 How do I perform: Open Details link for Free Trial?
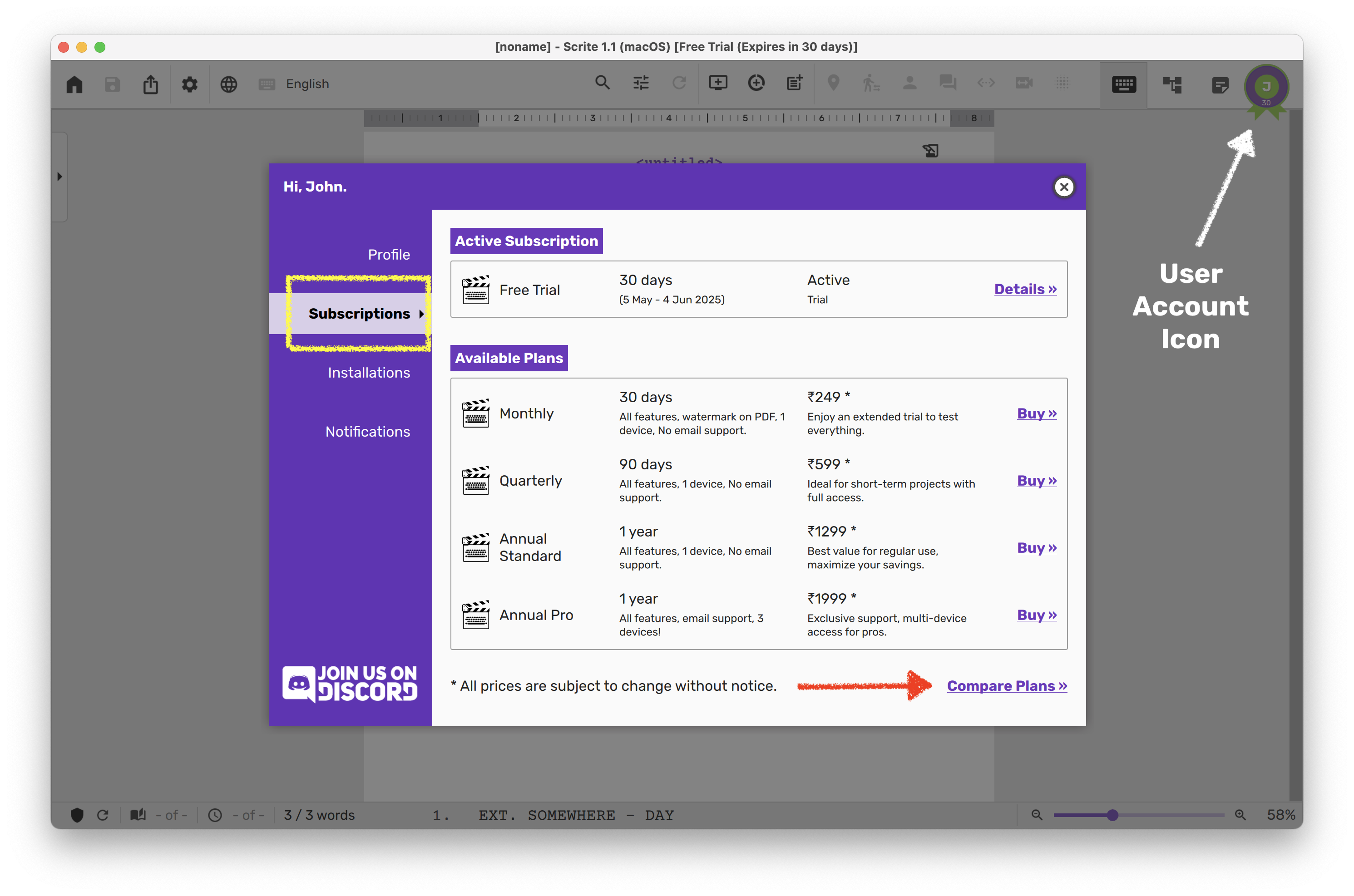click(x=1025, y=289)
